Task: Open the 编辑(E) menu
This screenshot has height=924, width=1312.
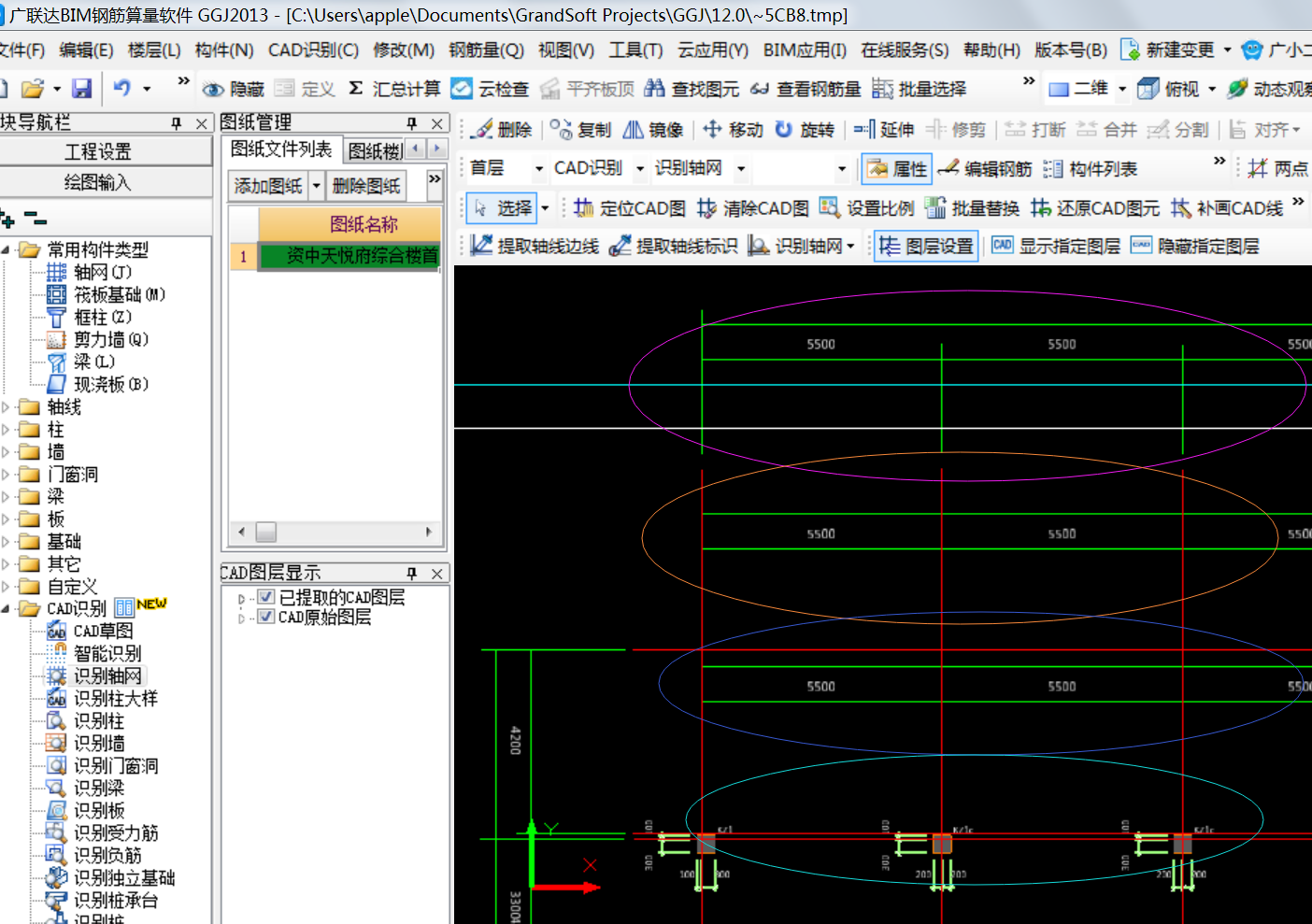Action: click(x=86, y=50)
